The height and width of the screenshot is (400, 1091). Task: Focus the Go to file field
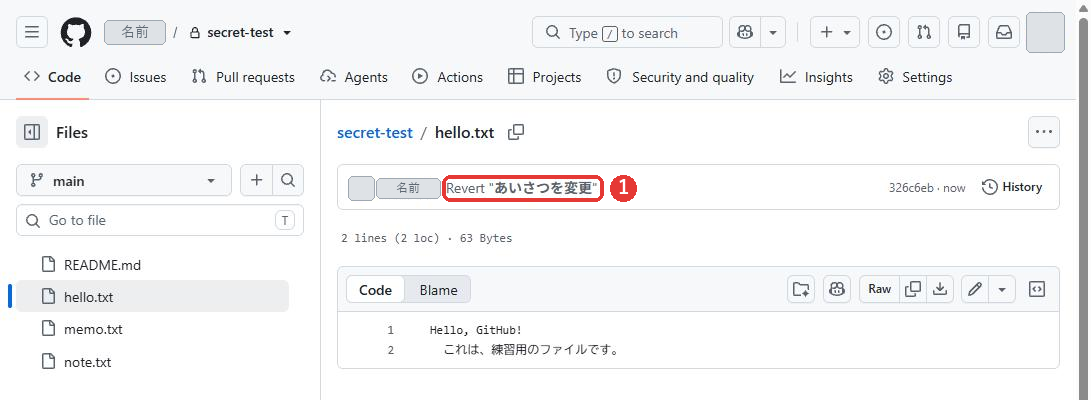pyautogui.click(x=160, y=221)
